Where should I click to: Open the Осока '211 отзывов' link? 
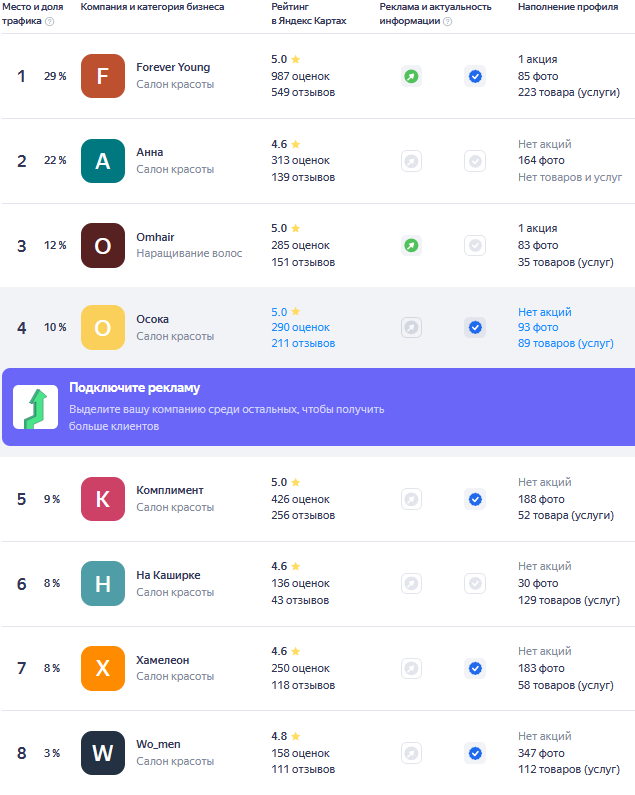(303, 343)
